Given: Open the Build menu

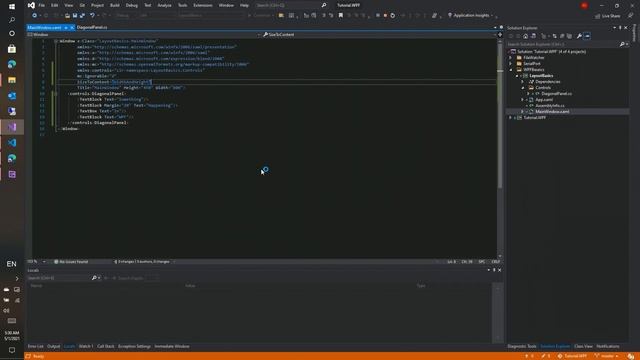Looking at the screenshot, I should (115, 5).
